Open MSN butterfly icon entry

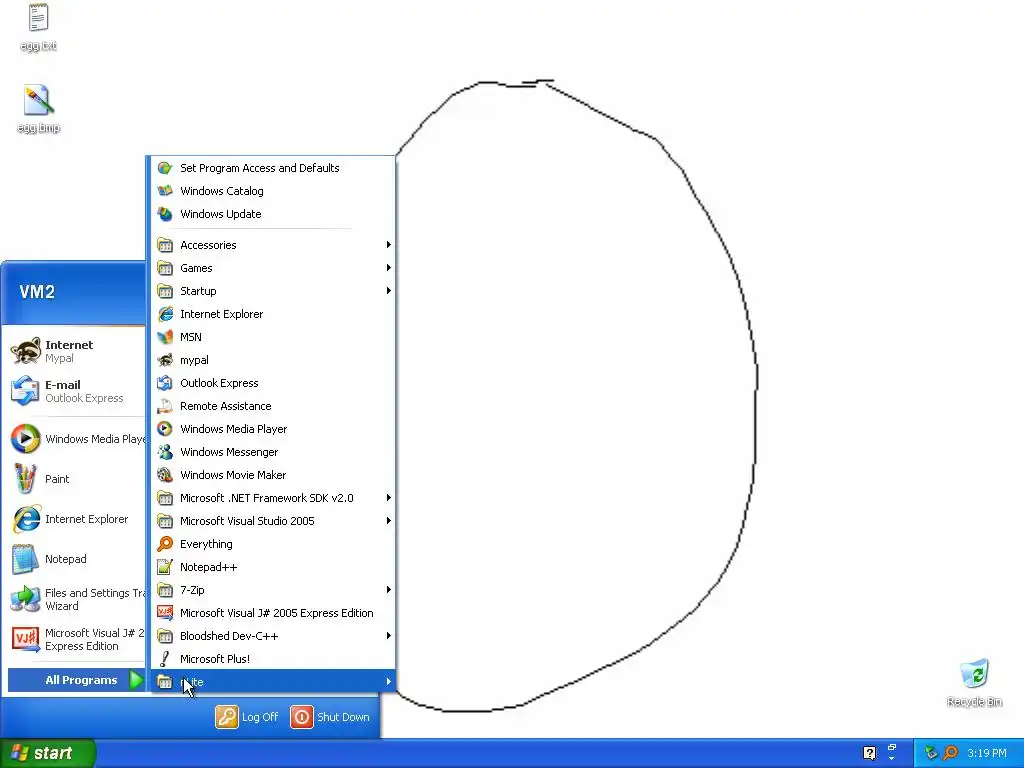click(272, 337)
